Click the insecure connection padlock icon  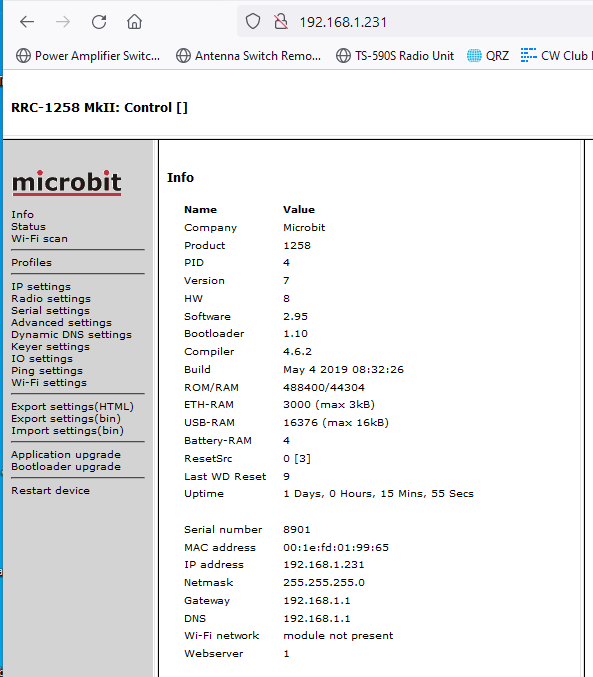pyautogui.click(x=281, y=21)
